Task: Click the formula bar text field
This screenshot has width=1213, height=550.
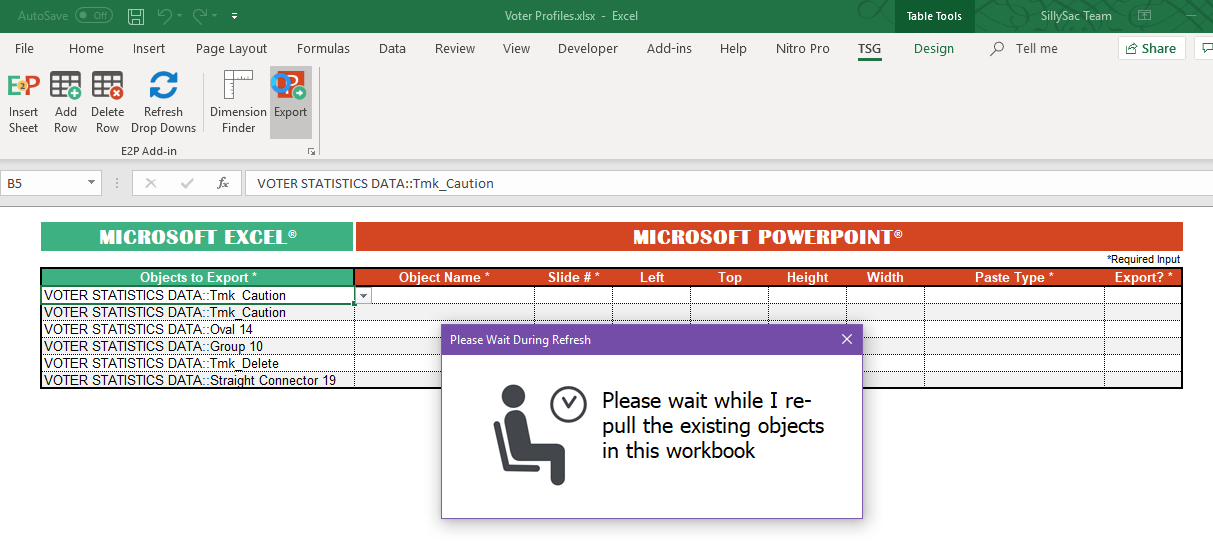Action: (x=700, y=183)
